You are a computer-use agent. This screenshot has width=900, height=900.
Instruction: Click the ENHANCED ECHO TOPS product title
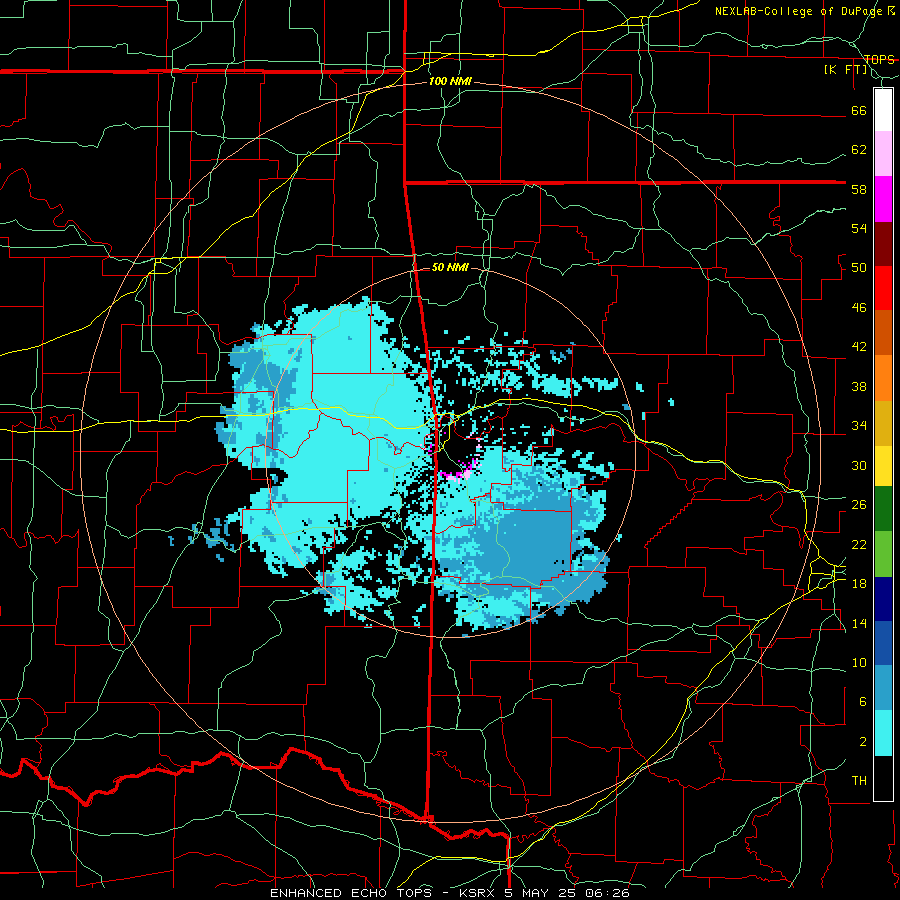coord(352,893)
